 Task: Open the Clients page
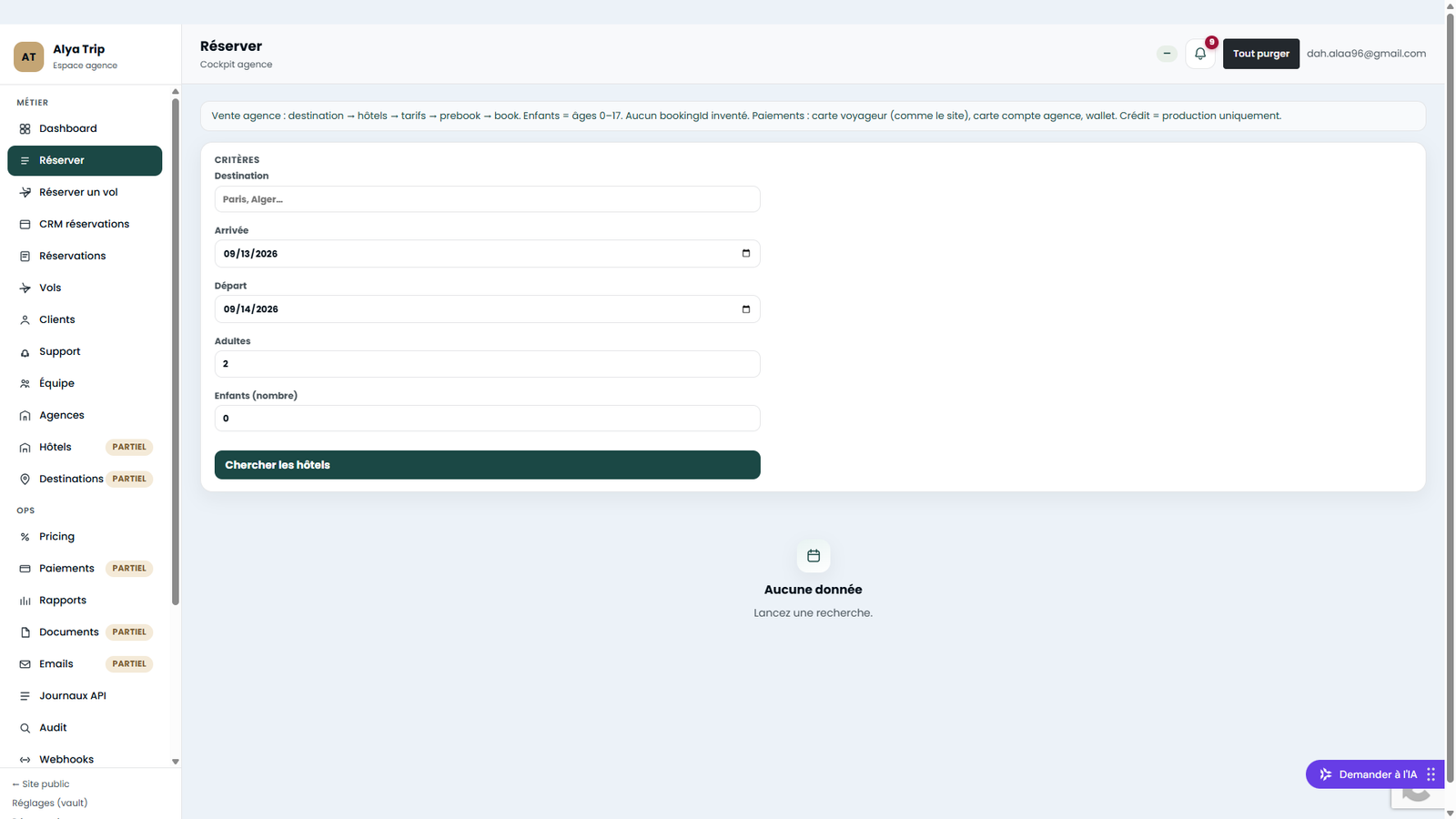click(85, 319)
